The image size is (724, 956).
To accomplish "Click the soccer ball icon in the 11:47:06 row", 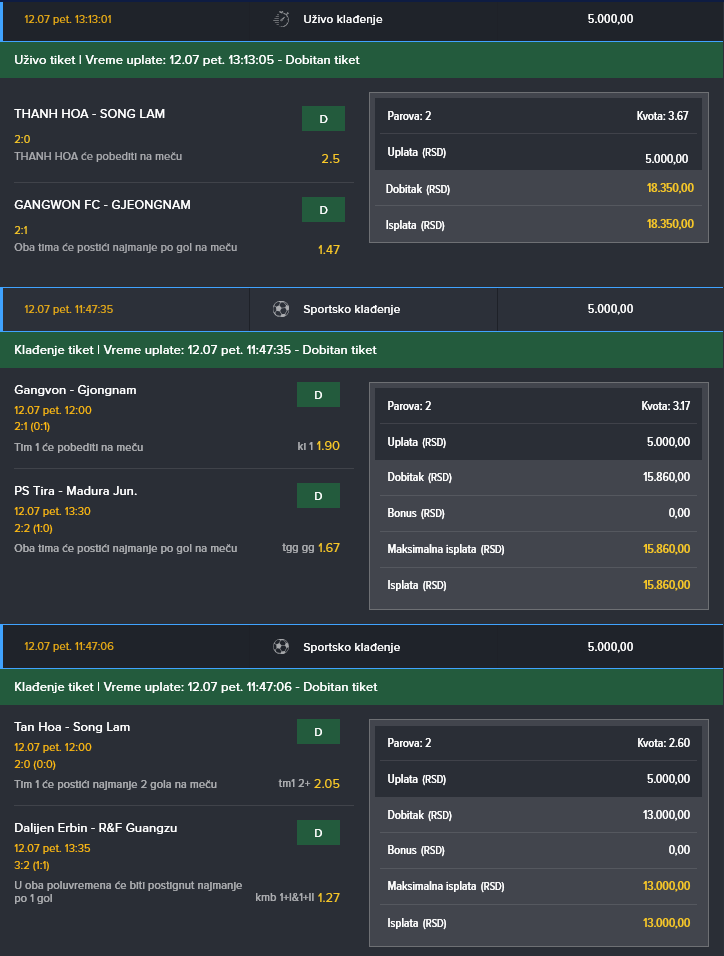I will click(x=281, y=646).
